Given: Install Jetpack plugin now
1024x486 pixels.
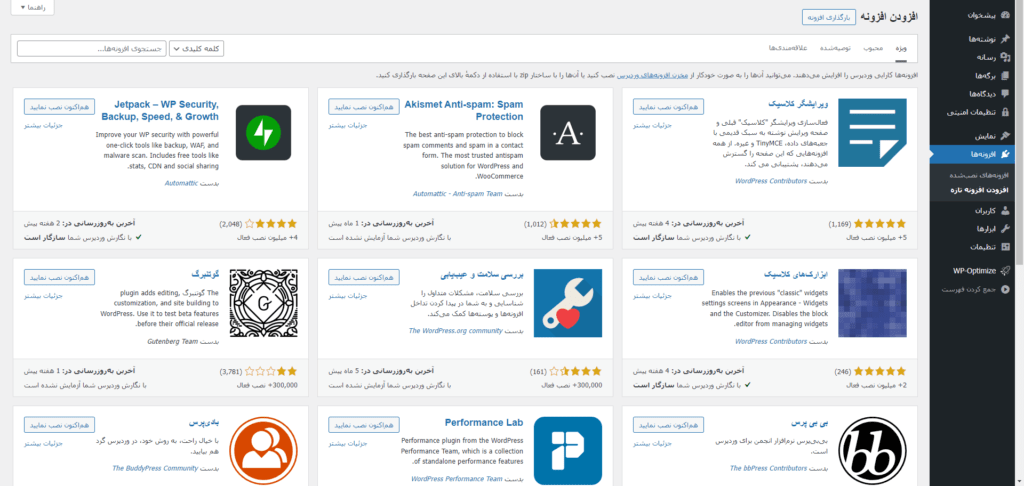Looking at the screenshot, I should (x=59, y=106).
